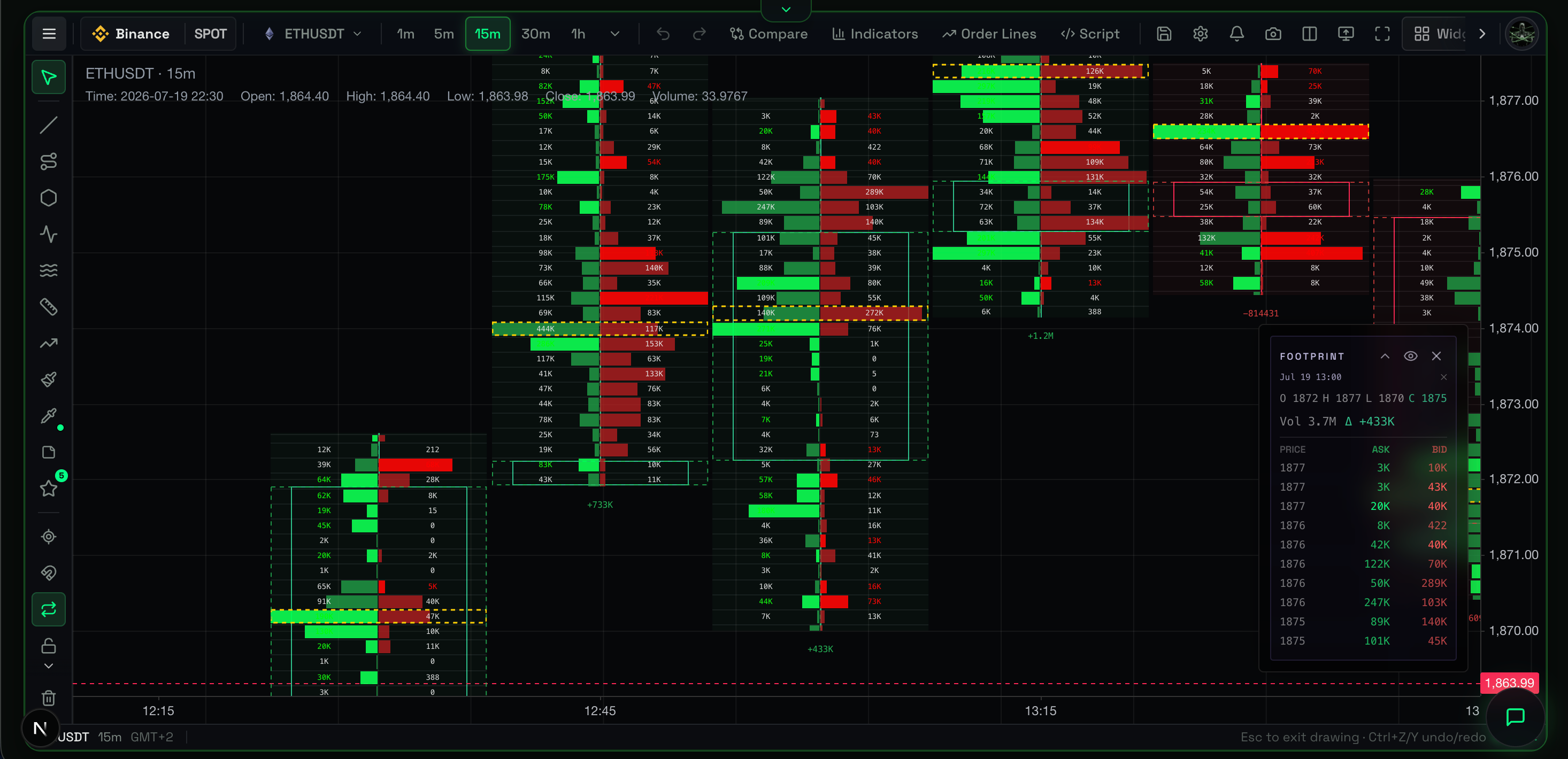Expand toolbar overflow right chevron
This screenshot has height=759, width=1568.
pos(1482,34)
